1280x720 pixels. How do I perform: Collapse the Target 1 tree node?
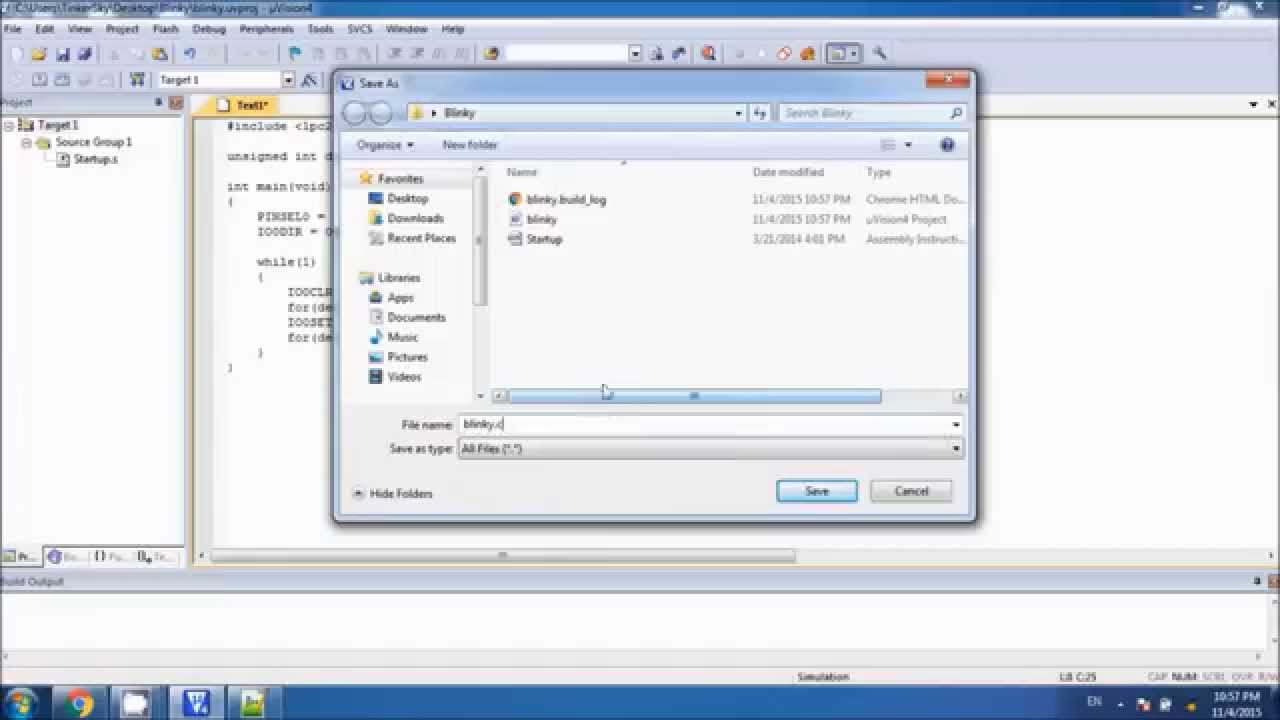click(9, 126)
